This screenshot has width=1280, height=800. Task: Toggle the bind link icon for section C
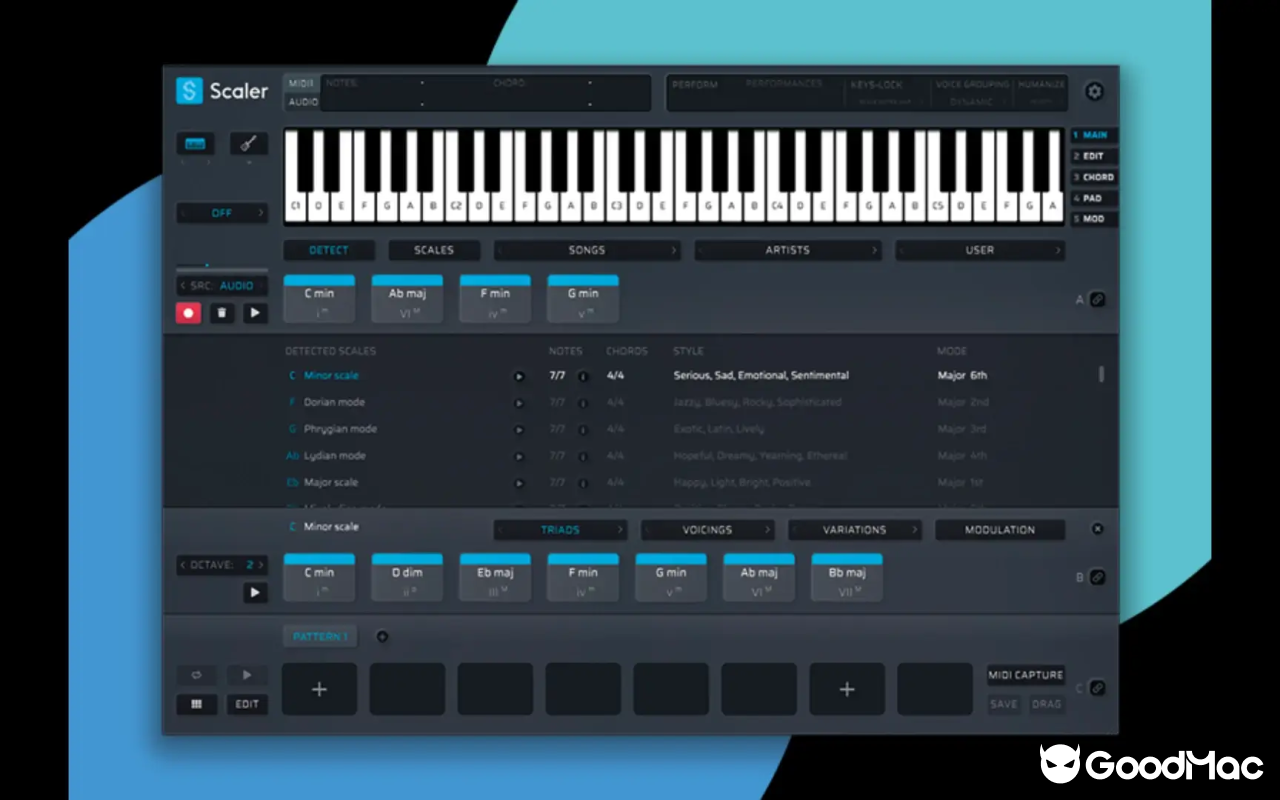pos(1097,687)
